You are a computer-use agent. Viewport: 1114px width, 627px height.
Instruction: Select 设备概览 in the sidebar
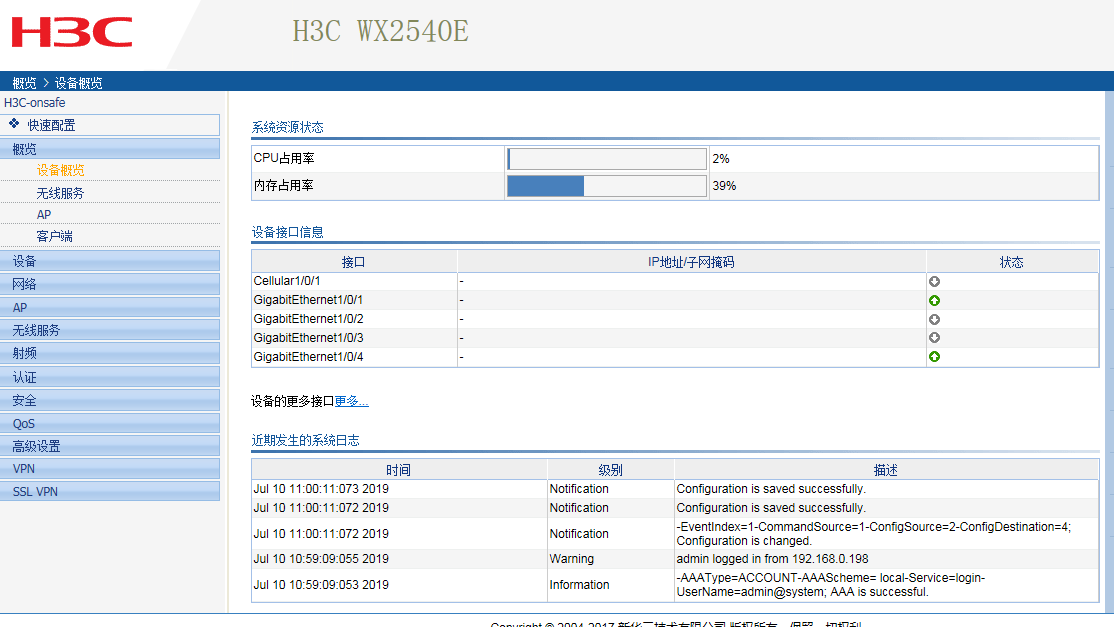(60, 170)
